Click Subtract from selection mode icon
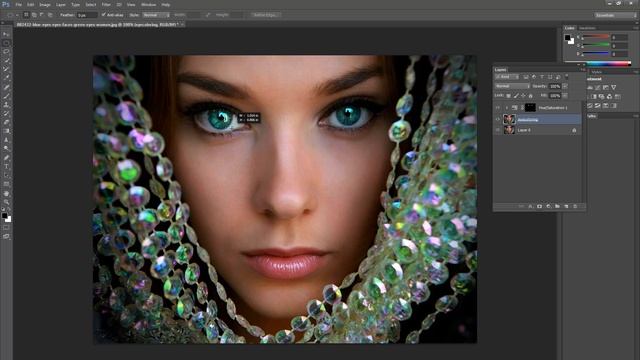 tap(42, 15)
